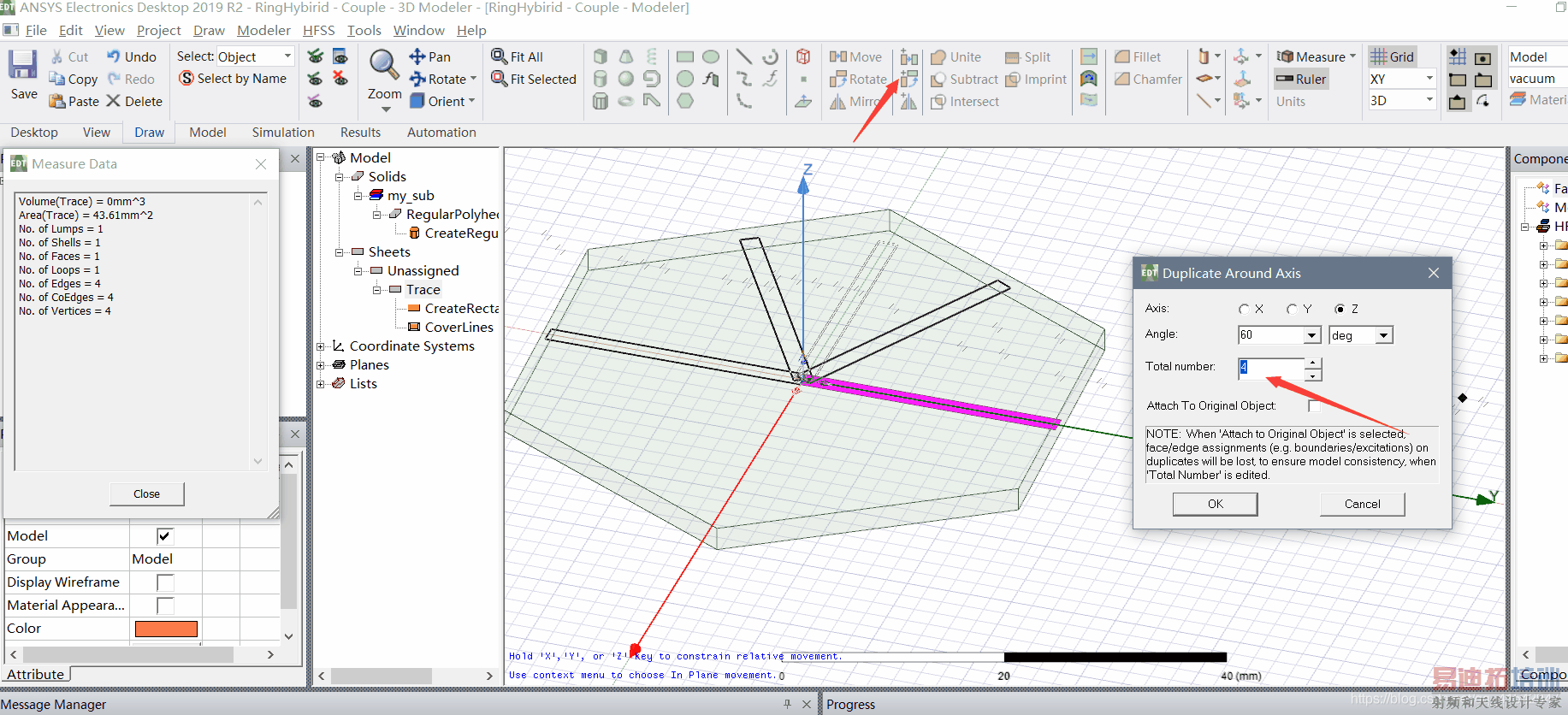Confirm duplication with OK button
The image size is (1568, 715).
click(x=1215, y=504)
